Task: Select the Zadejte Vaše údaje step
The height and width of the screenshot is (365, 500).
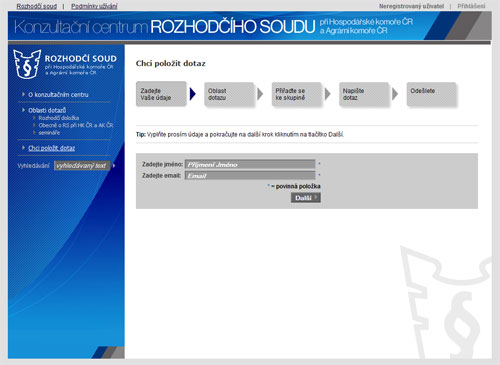Action: click(161, 94)
